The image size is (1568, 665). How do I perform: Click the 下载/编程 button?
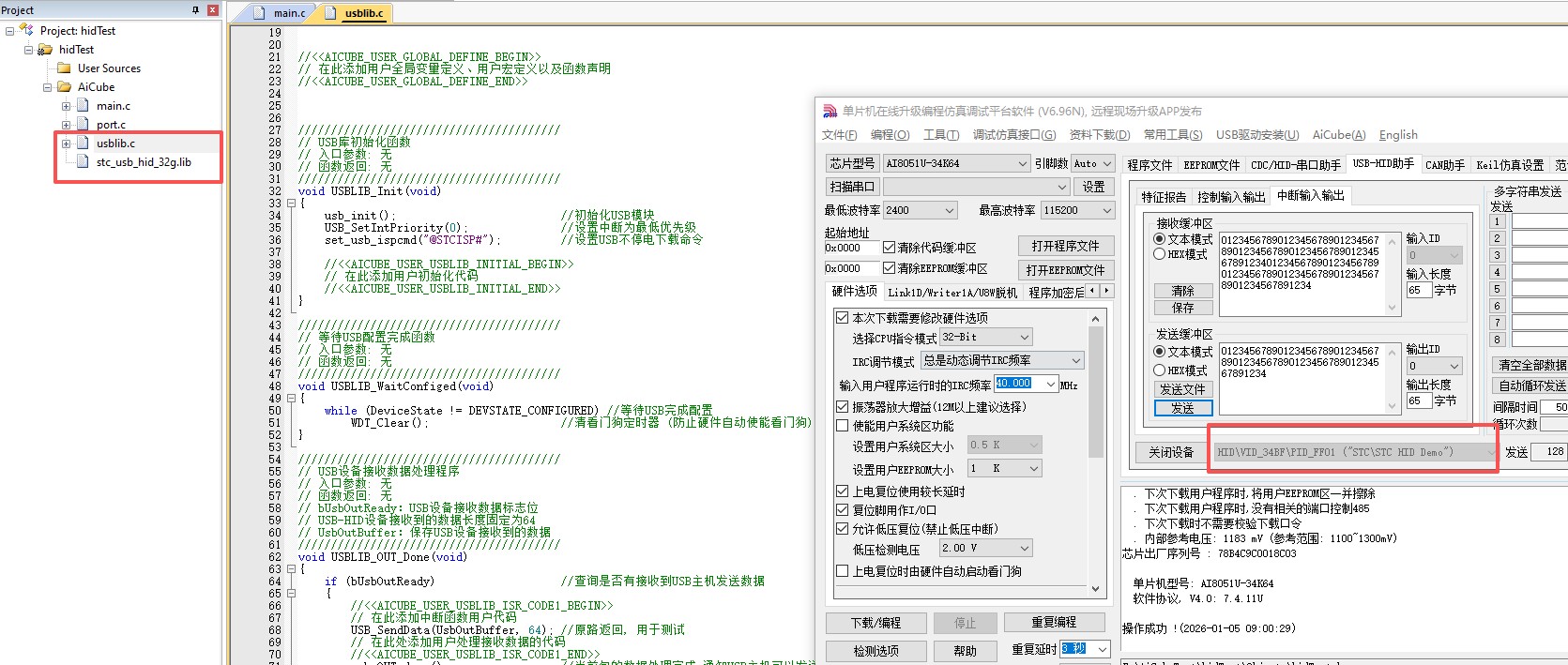tap(876, 623)
